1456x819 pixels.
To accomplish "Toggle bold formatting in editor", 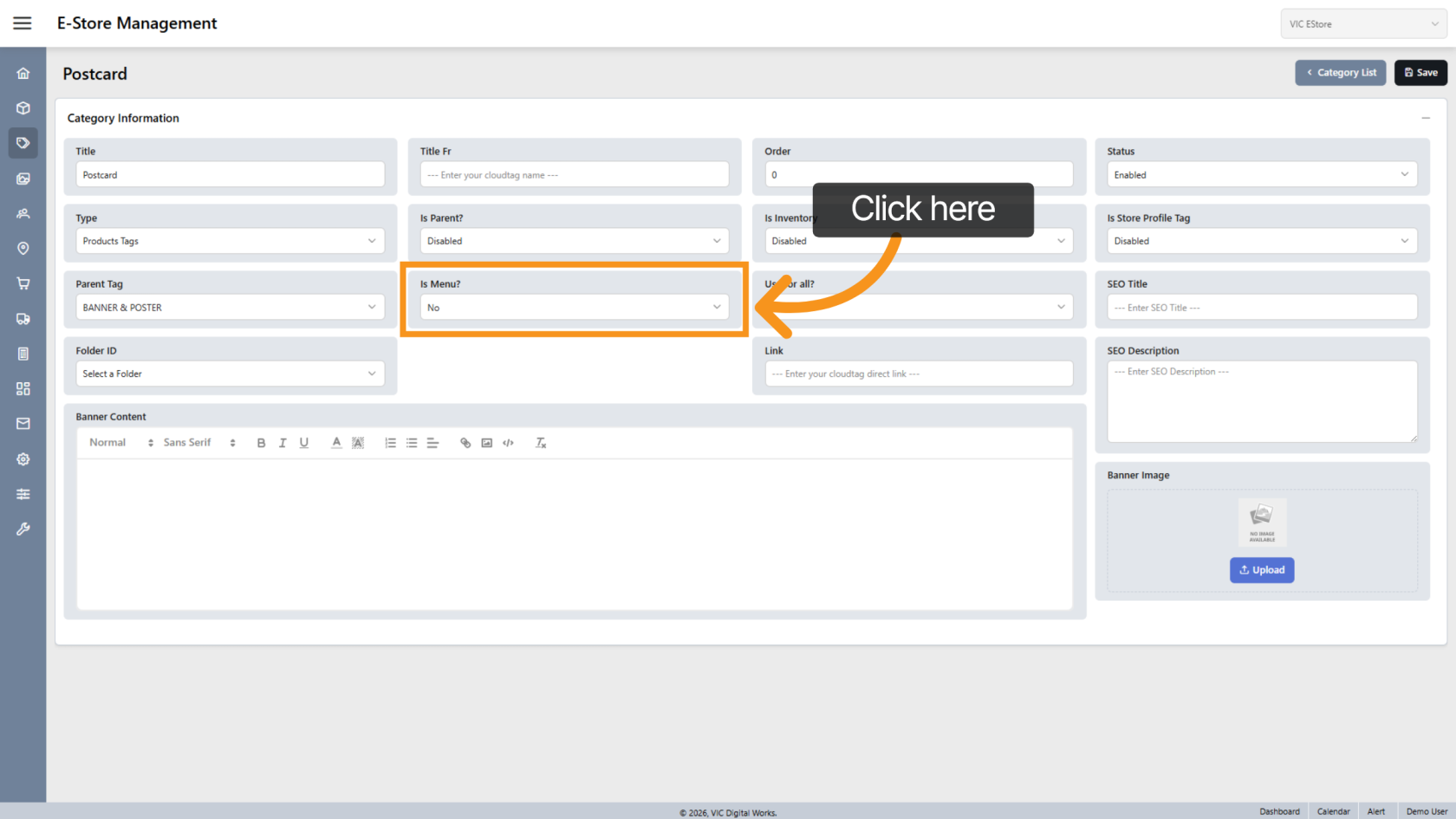I will [x=261, y=443].
